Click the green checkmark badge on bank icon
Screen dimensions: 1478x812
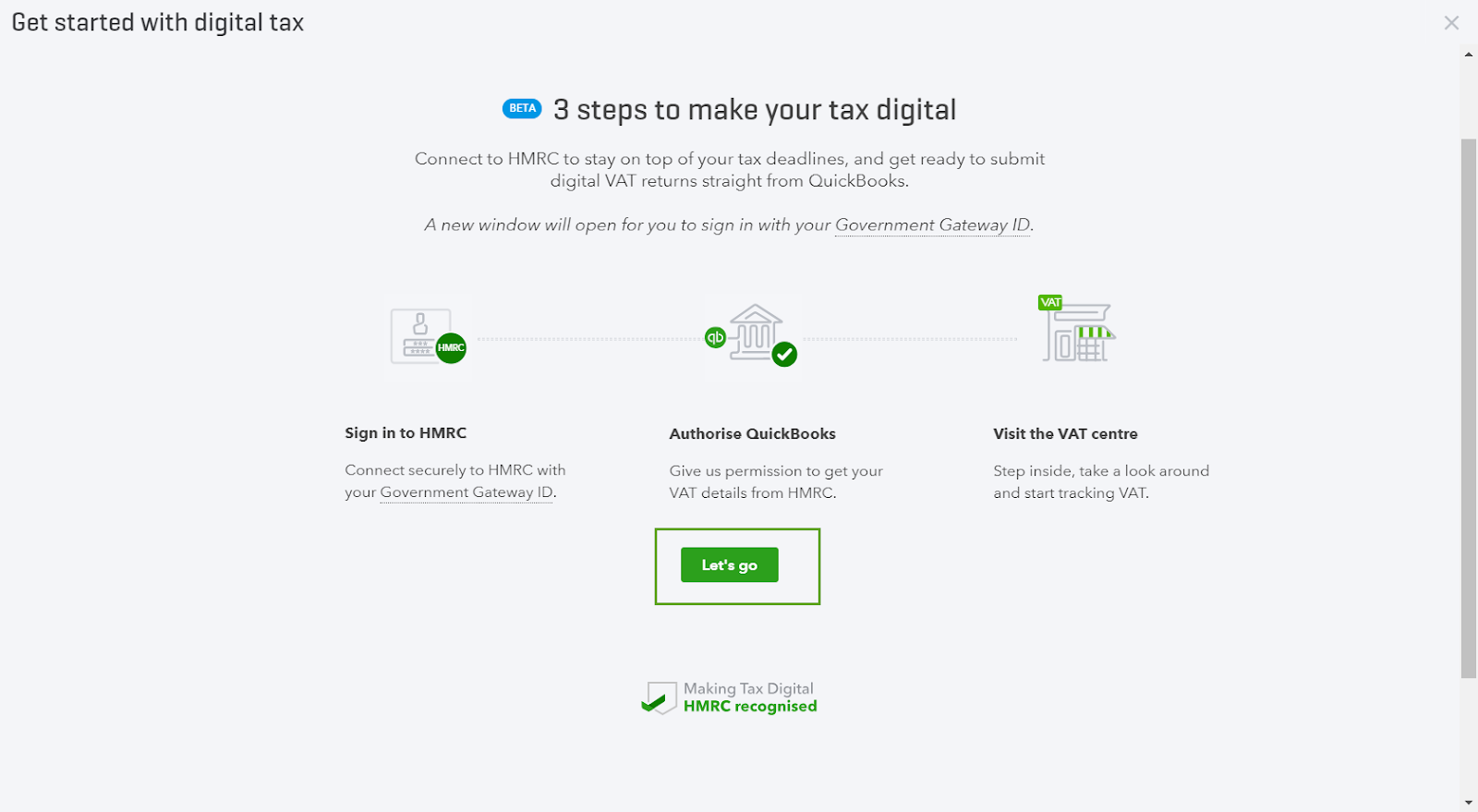click(x=784, y=354)
